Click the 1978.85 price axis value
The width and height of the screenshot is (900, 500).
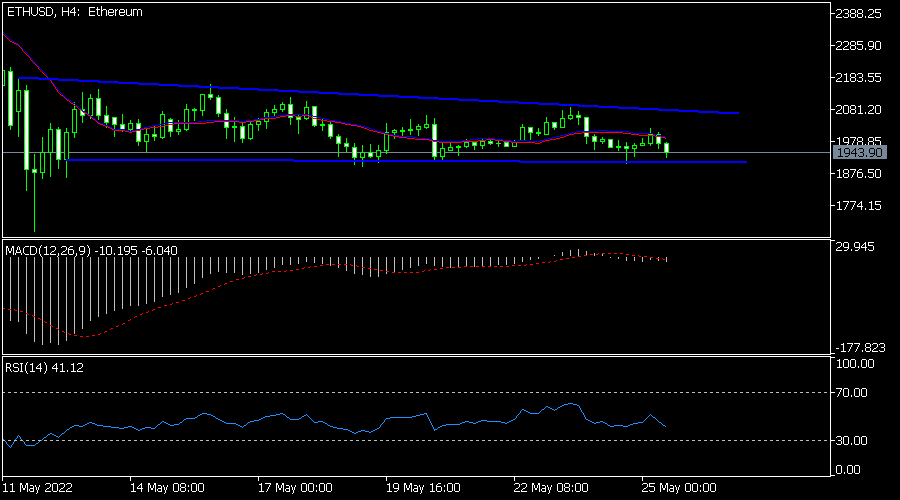[x=858, y=141]
